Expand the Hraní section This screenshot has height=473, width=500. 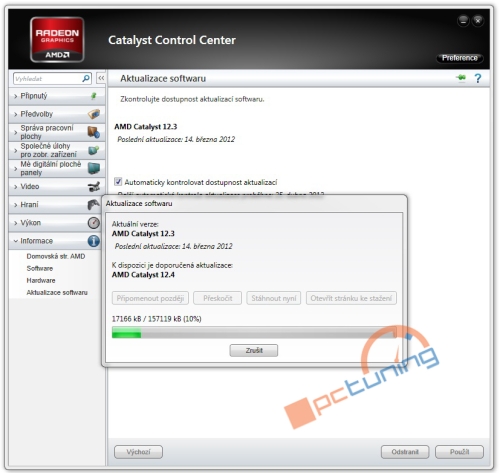(x=55, y=204)
